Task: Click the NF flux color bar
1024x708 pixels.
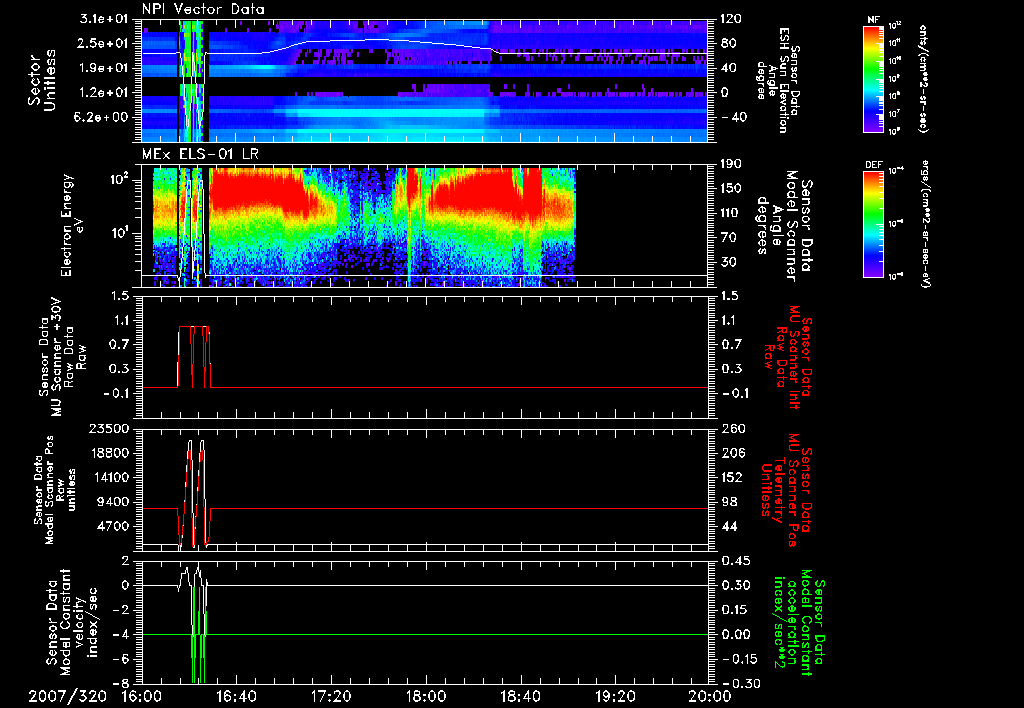Action: point(874,78)
